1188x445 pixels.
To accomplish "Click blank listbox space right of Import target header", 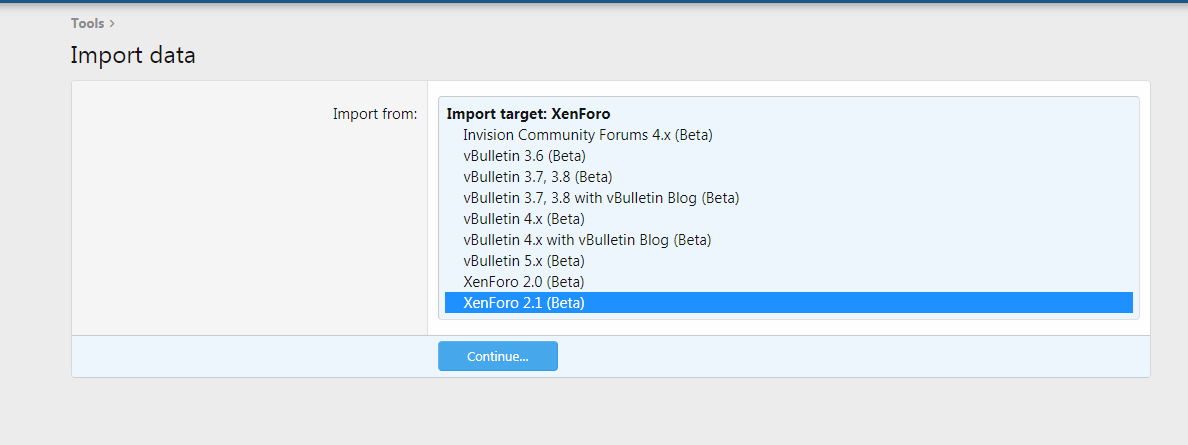I will [x=871, y=114].
